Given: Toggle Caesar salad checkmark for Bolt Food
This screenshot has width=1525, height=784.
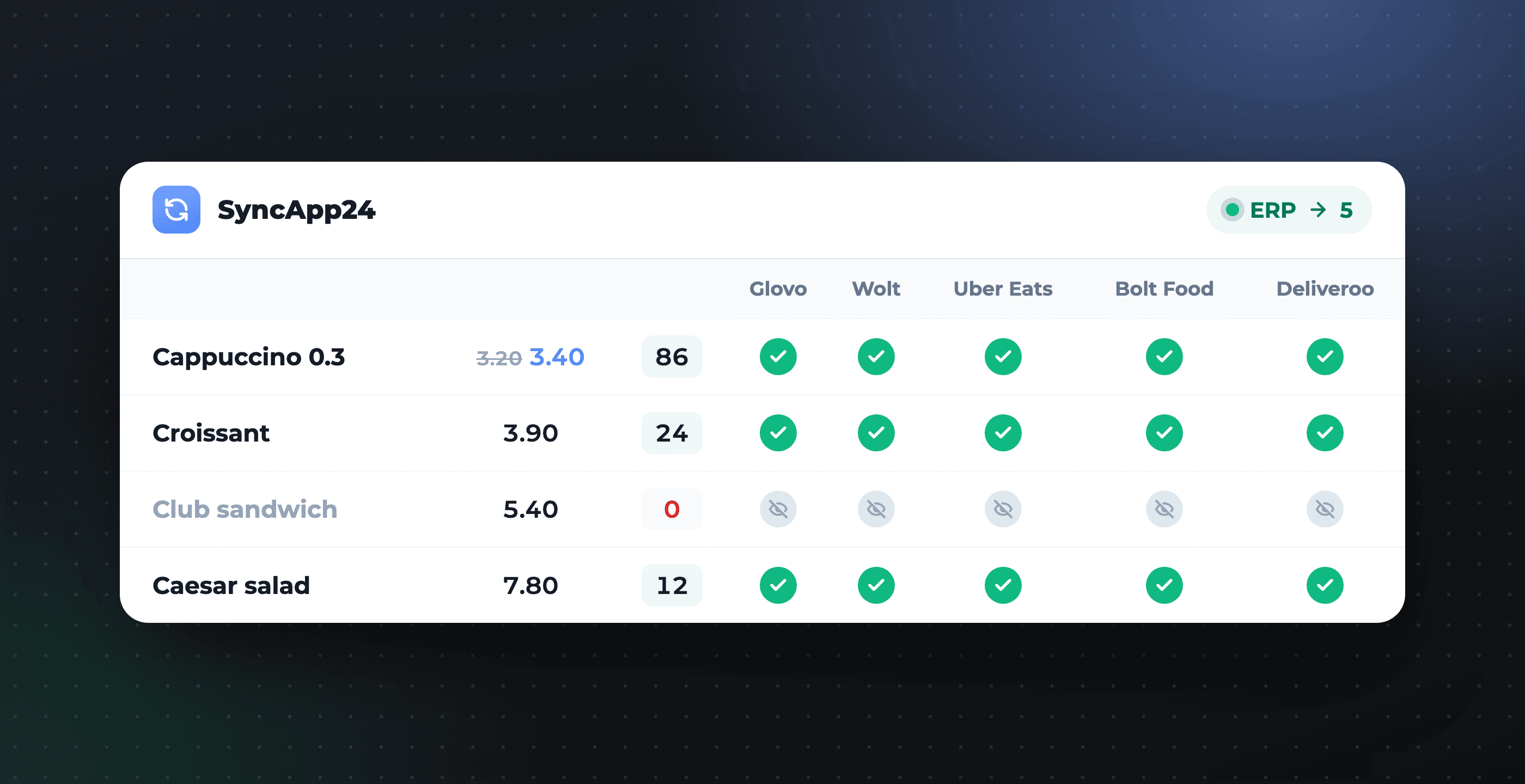Looking at the screenshot, I should (x=1164, y=585).
